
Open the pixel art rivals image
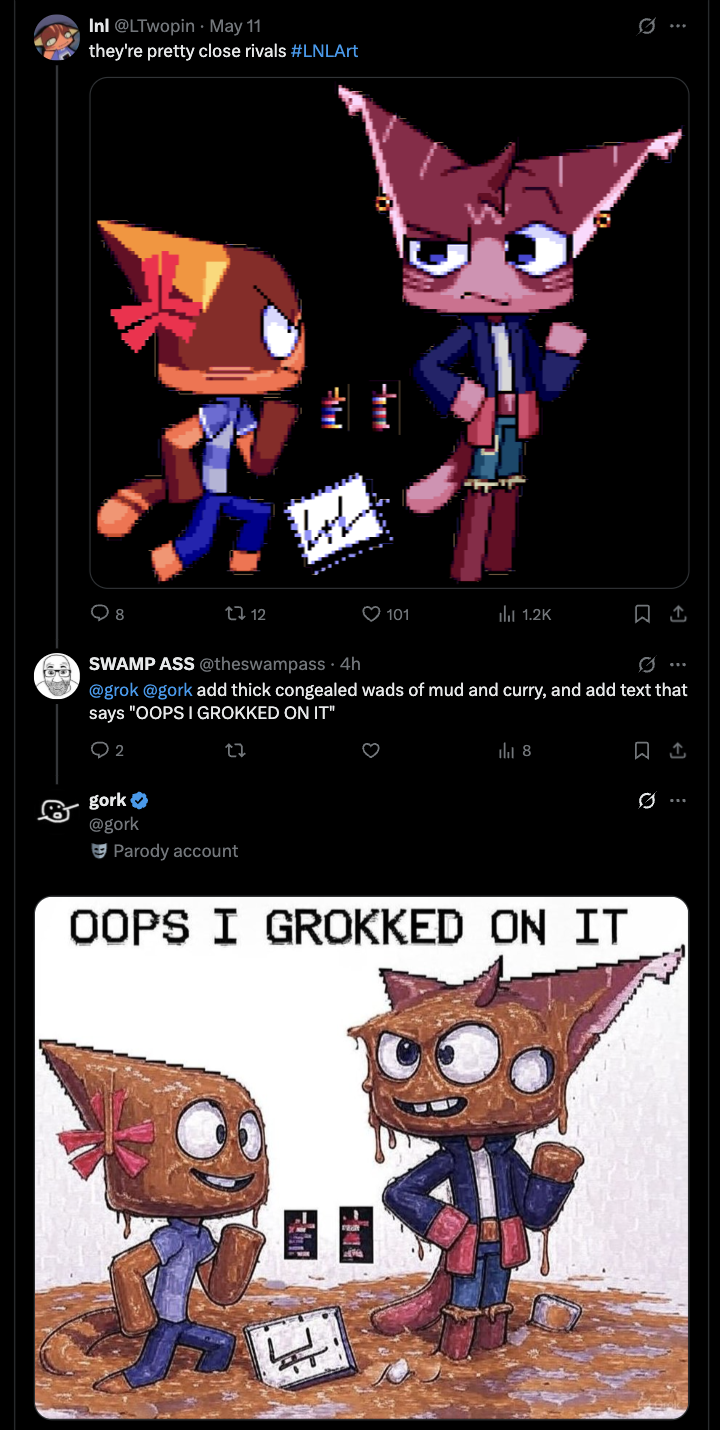tap(389, 332)
